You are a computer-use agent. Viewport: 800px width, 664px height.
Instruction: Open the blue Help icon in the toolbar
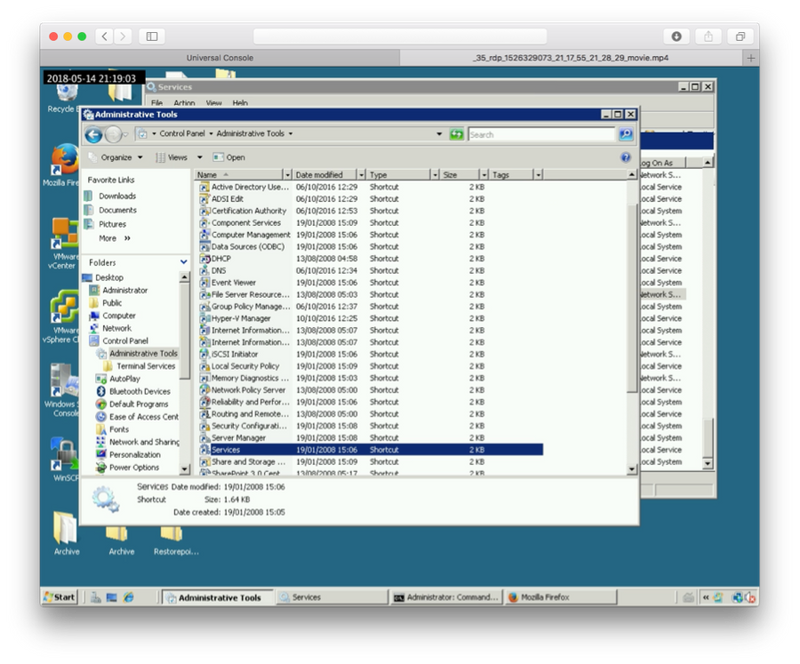pos(626,157)
